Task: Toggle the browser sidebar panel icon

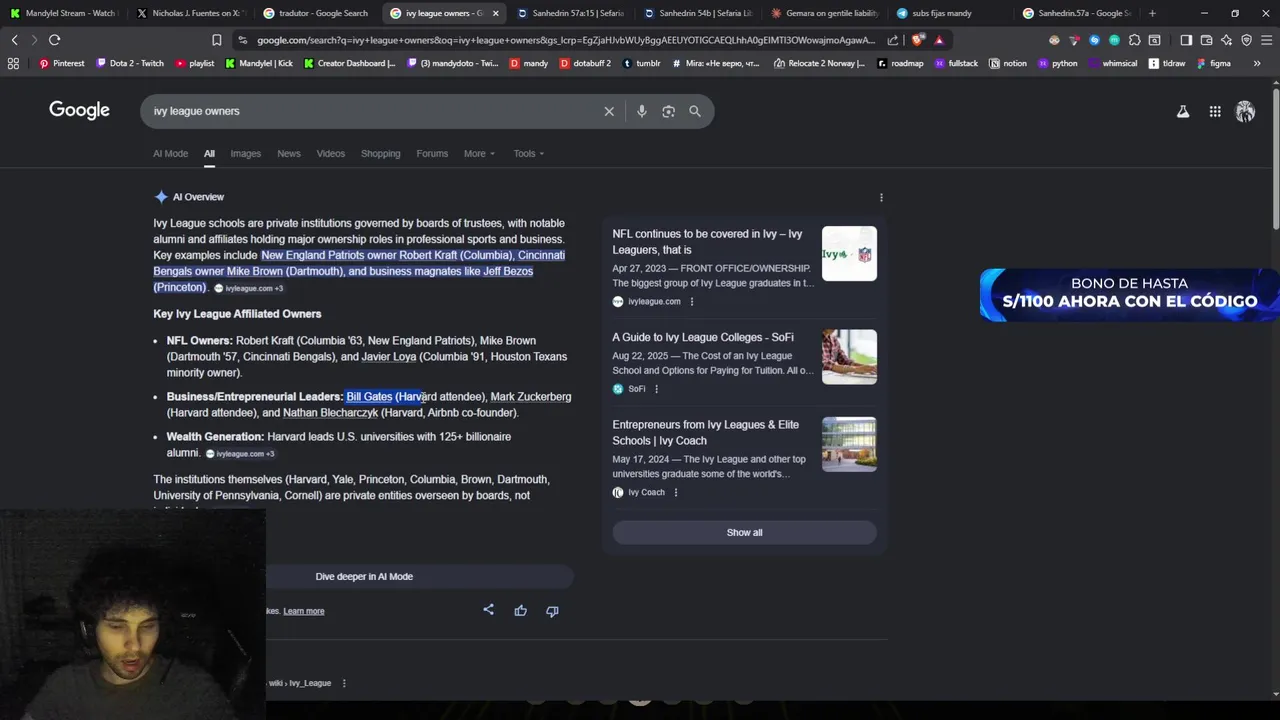Action: click(1186, 40)
